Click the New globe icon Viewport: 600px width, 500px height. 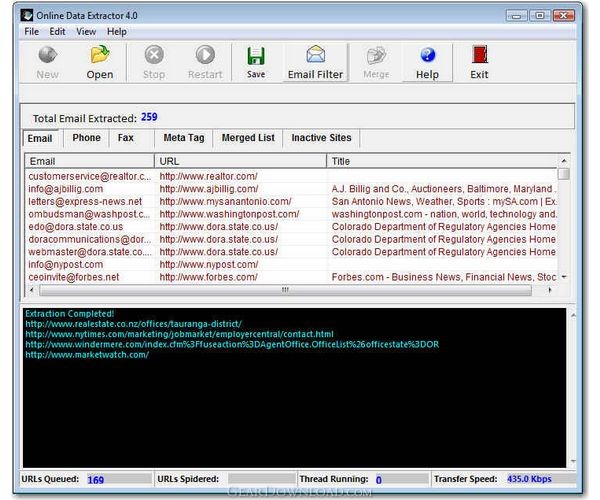click(48, 55)
